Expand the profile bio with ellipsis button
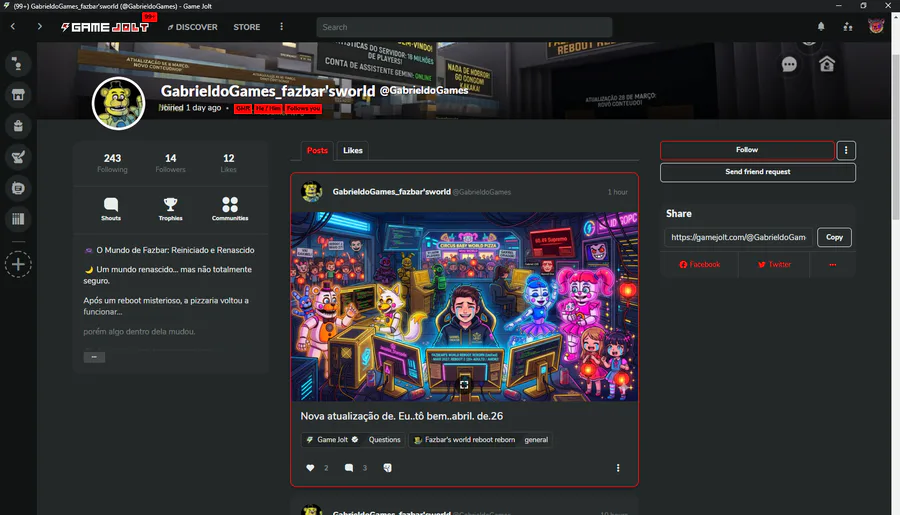The image size is (900, 515). (94, 357)
